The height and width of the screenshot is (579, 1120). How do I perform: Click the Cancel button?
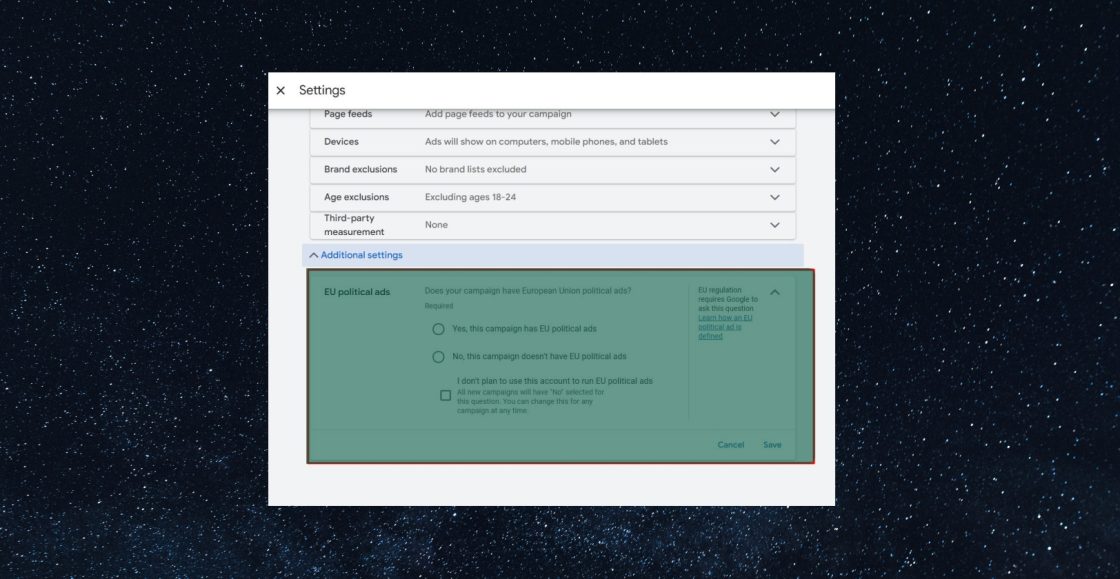coord(731,445)
